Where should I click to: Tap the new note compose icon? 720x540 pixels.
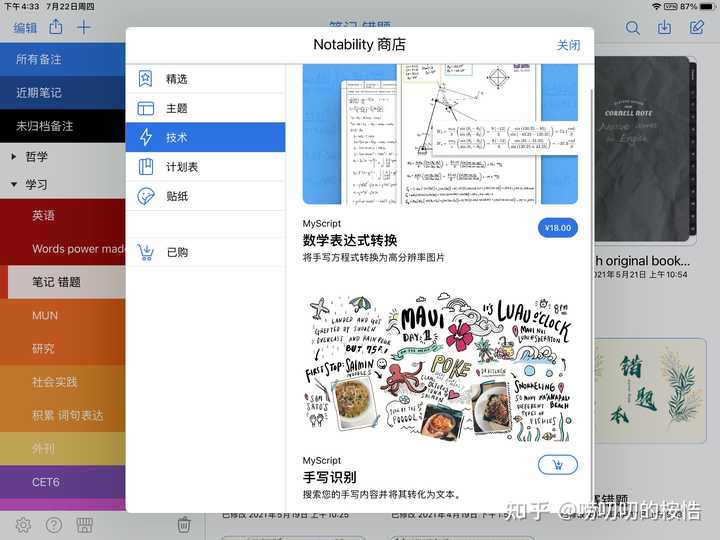pos(696,28)
